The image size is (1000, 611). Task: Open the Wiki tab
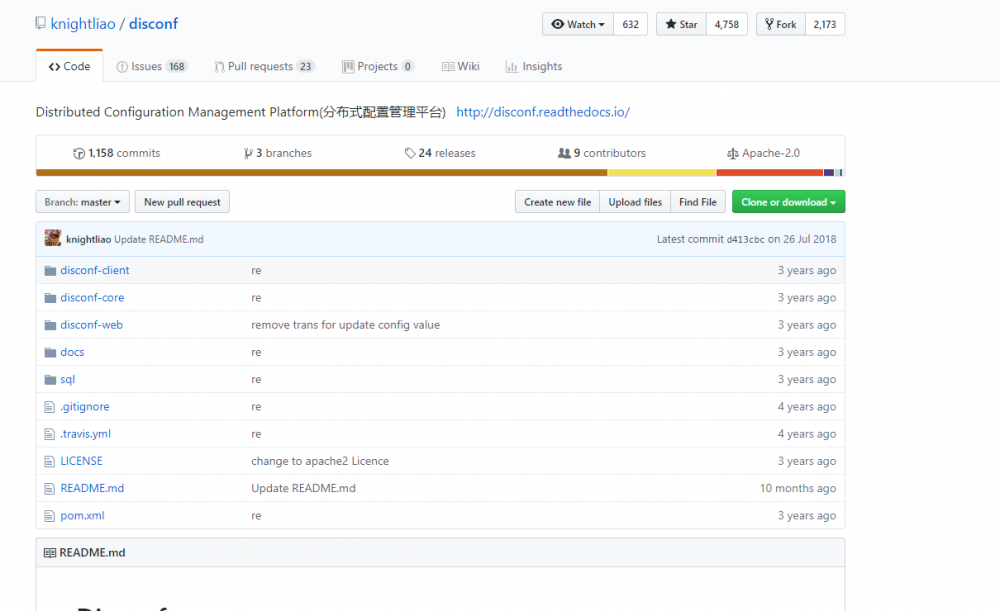click(x=460, y=66)
